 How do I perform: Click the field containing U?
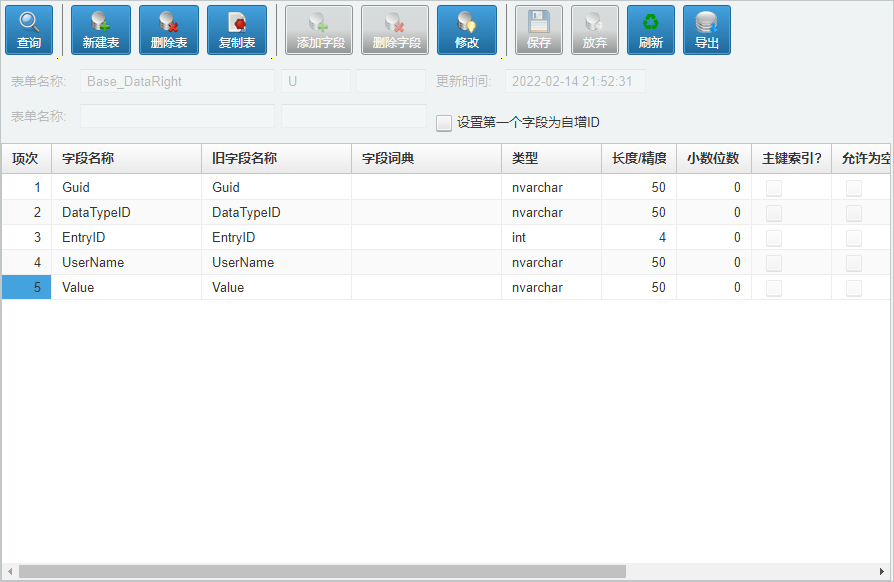(x=316, y=82)
